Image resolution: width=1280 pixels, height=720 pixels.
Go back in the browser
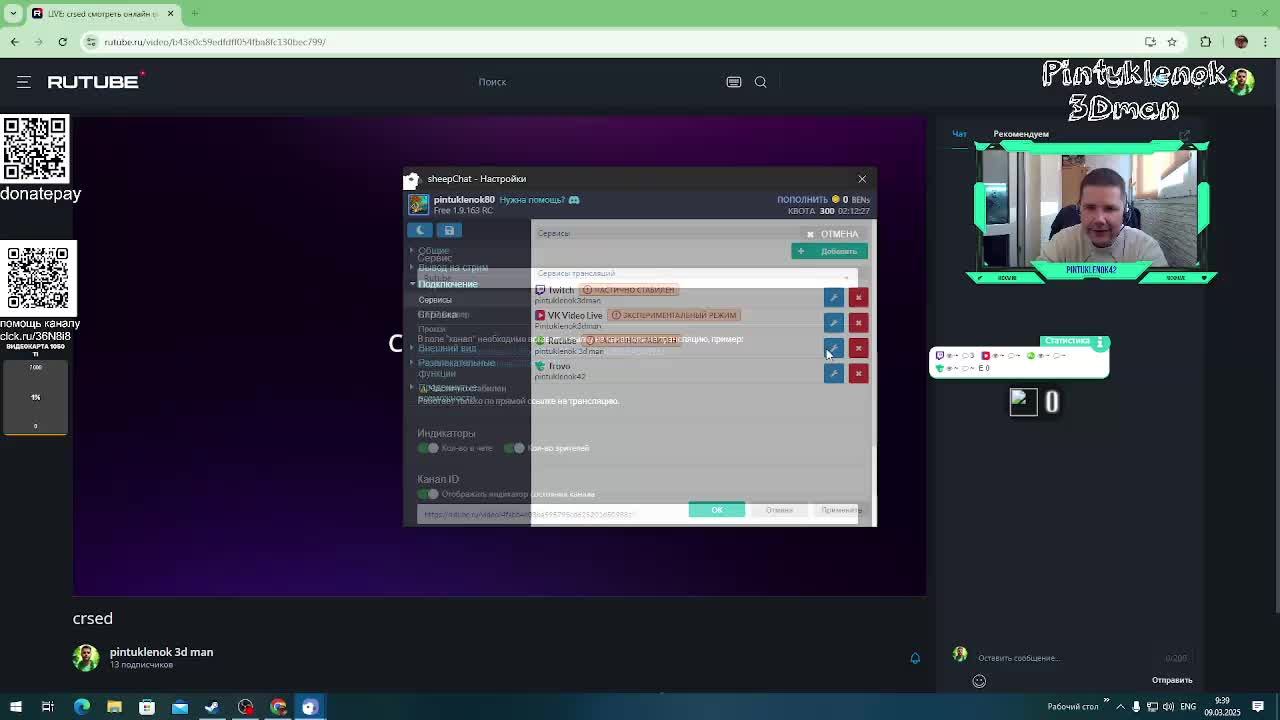pos(15,42)
